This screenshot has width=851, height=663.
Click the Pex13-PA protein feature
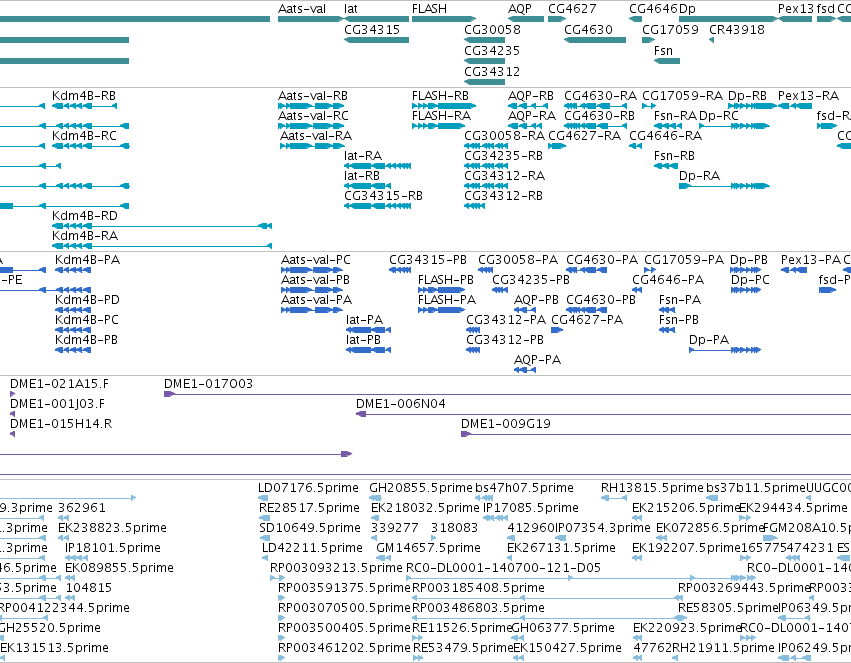click(x=794, y=270)
